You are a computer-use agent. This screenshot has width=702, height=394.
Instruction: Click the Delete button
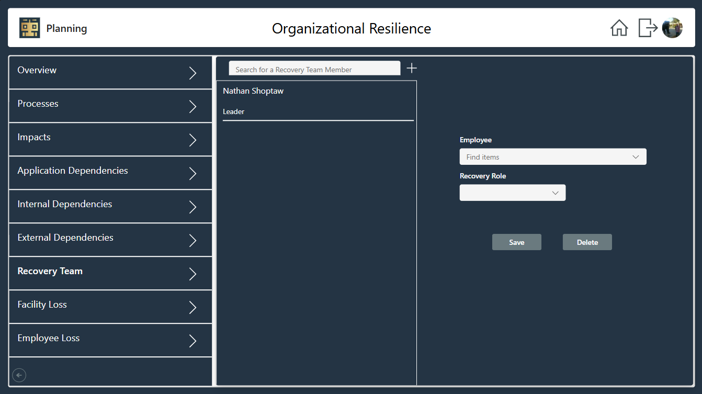pyautogui.click(x=587, y=242)
